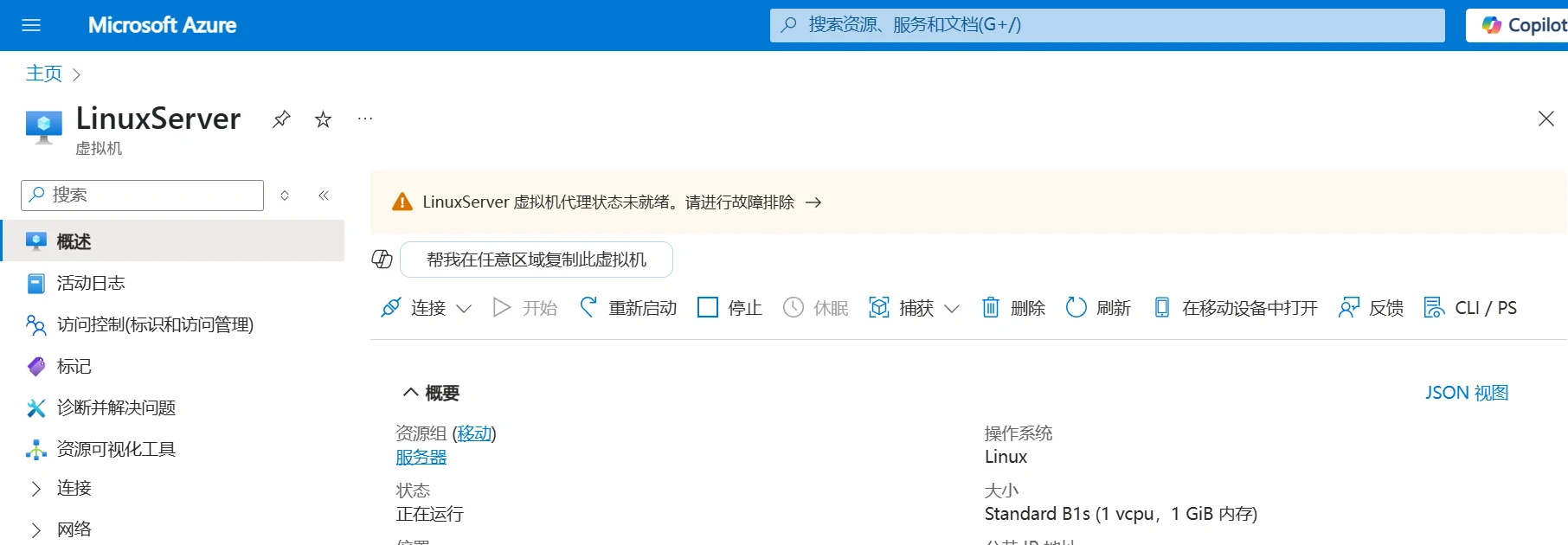Collapse the sidebar with the double chevron

point(324,196)
